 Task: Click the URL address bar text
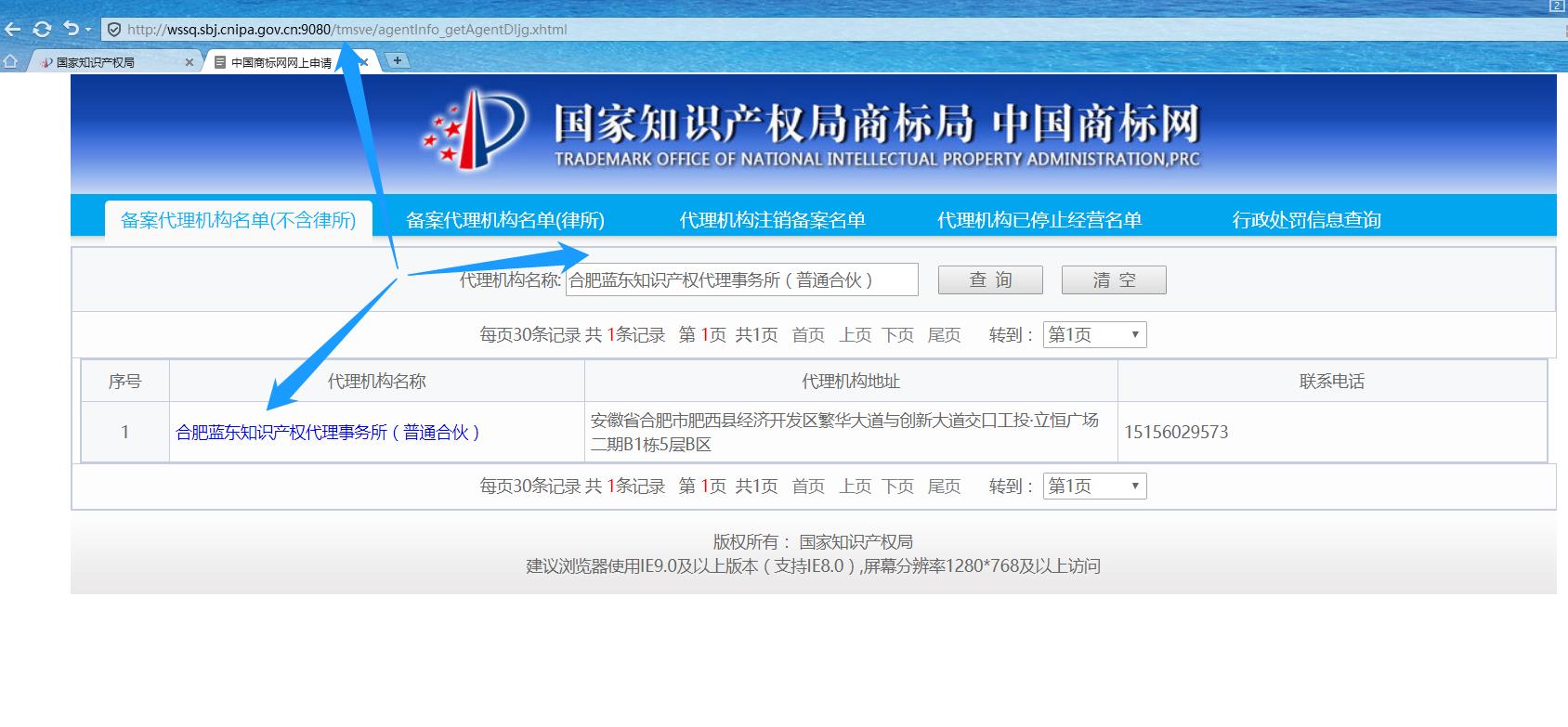346,29
